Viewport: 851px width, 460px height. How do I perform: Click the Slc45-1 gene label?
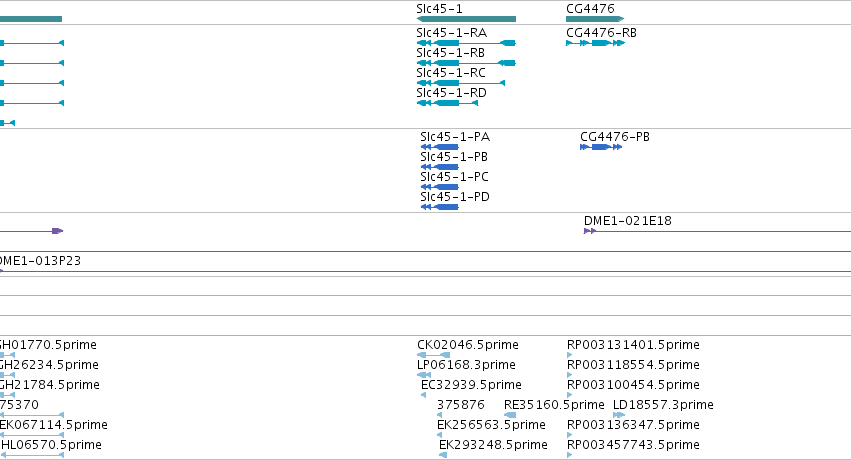pos(439,9)
